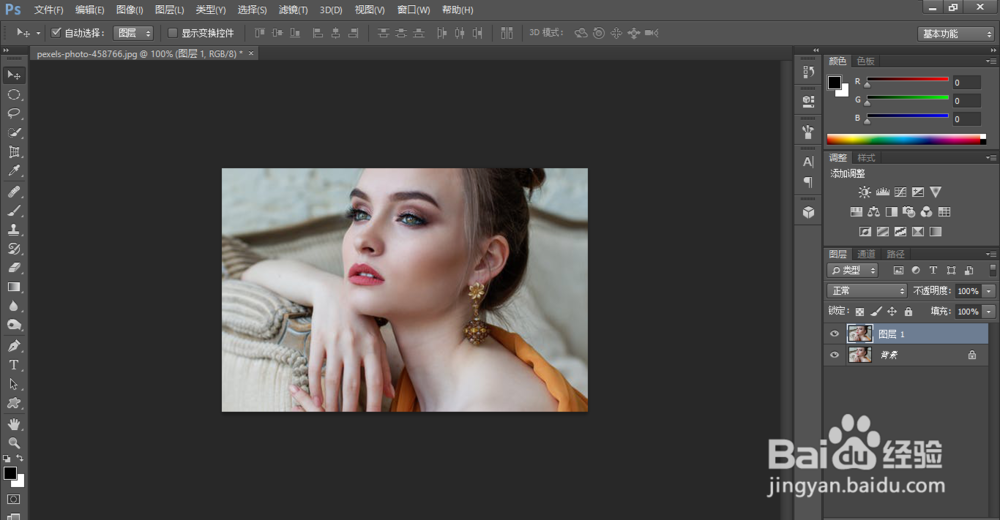Switch to the 通道 (Channels) tab

pos(866,254)
